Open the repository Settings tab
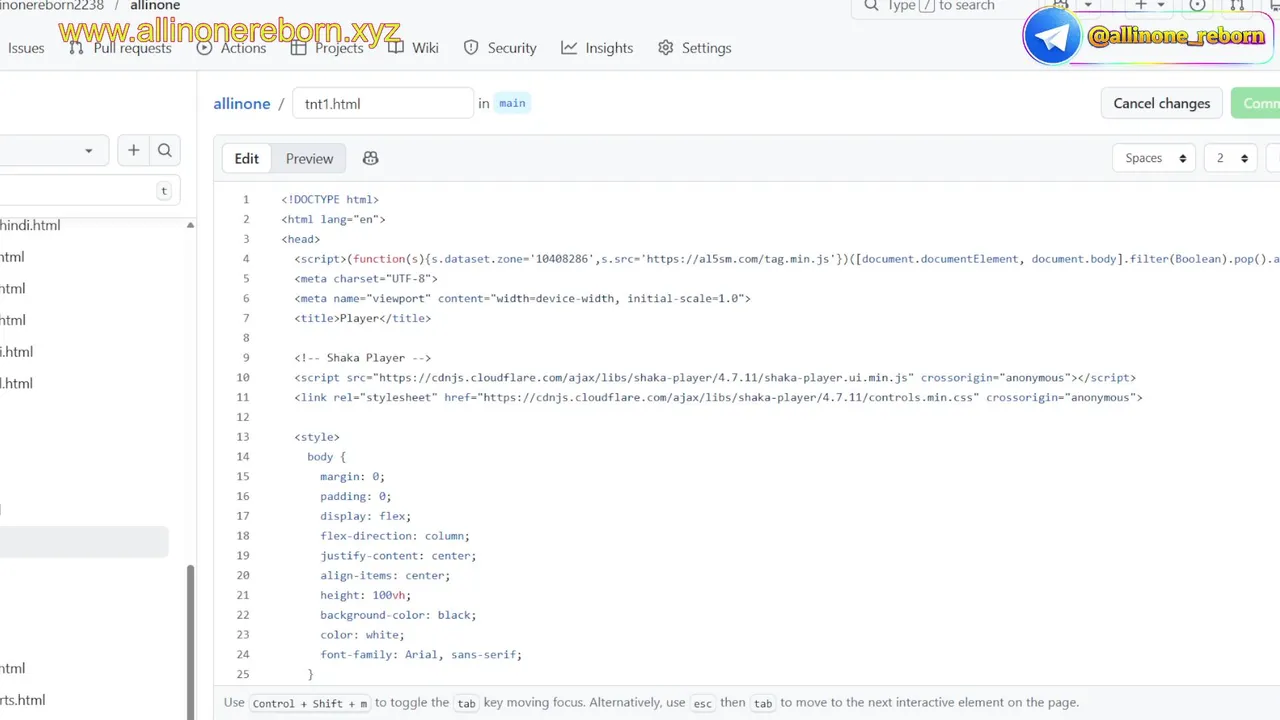Screen dimensions: 1280x720 (x=695, y=48)
